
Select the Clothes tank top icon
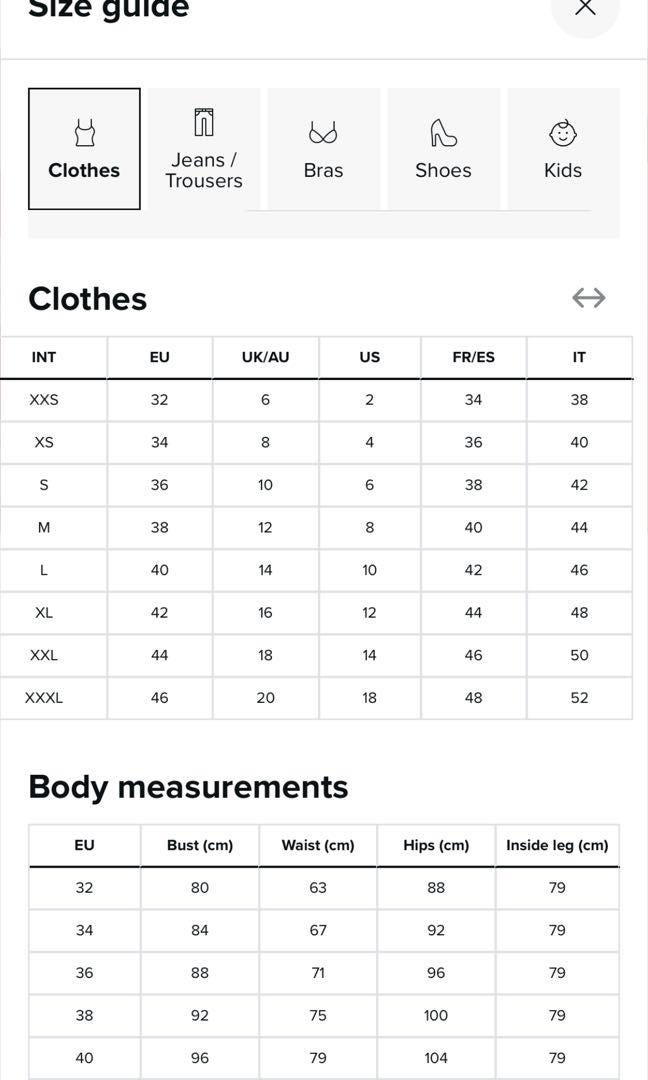coord(84,132)
